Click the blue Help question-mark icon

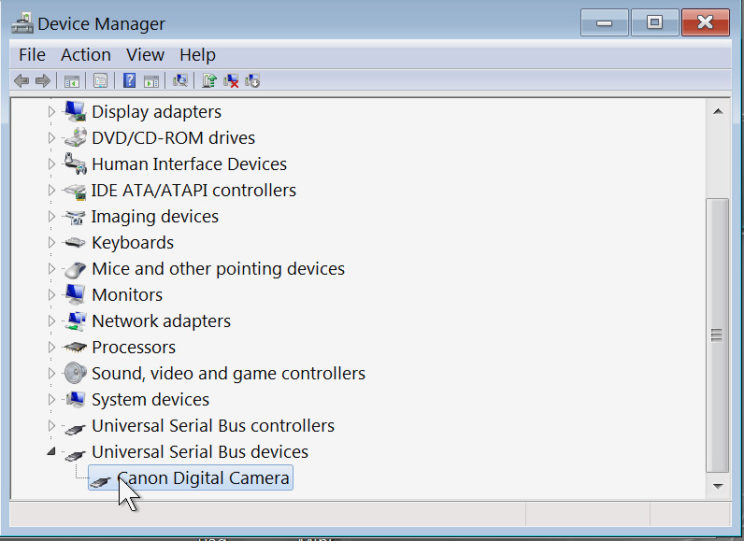click(x=129, y=81)
